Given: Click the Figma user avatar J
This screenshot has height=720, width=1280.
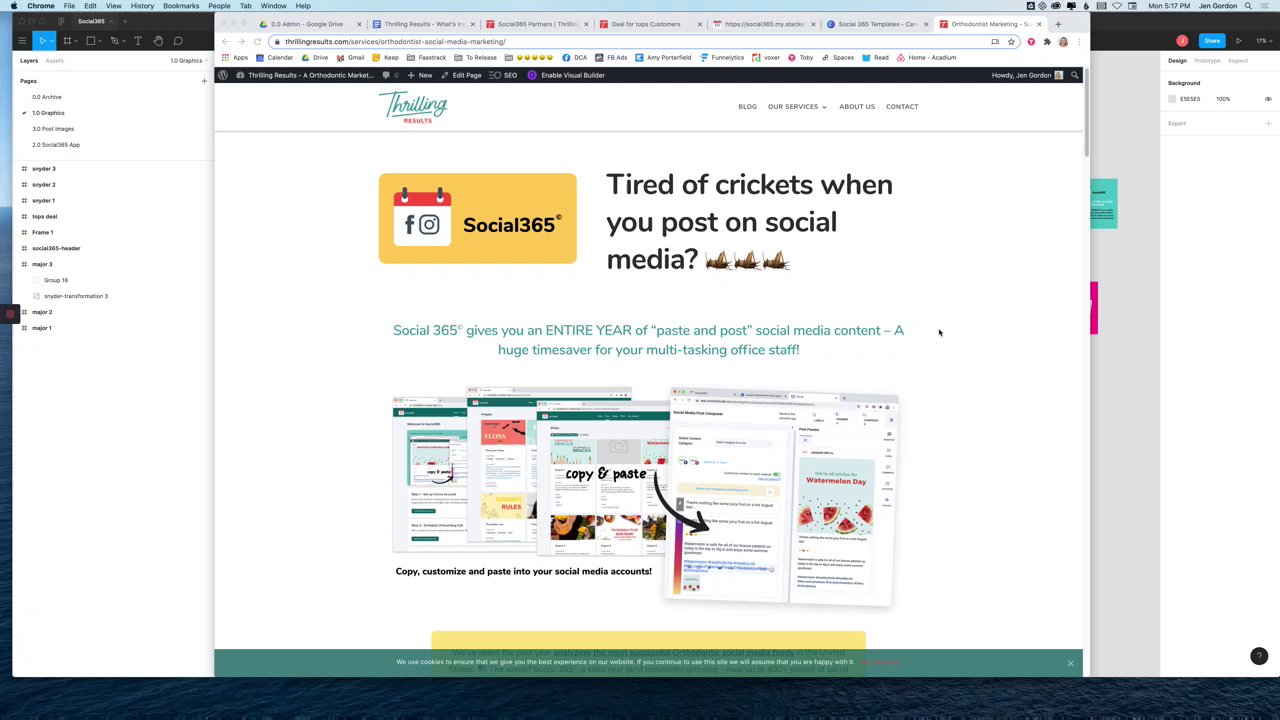Looking at the screenshot, I should [x=1182, y=41].
